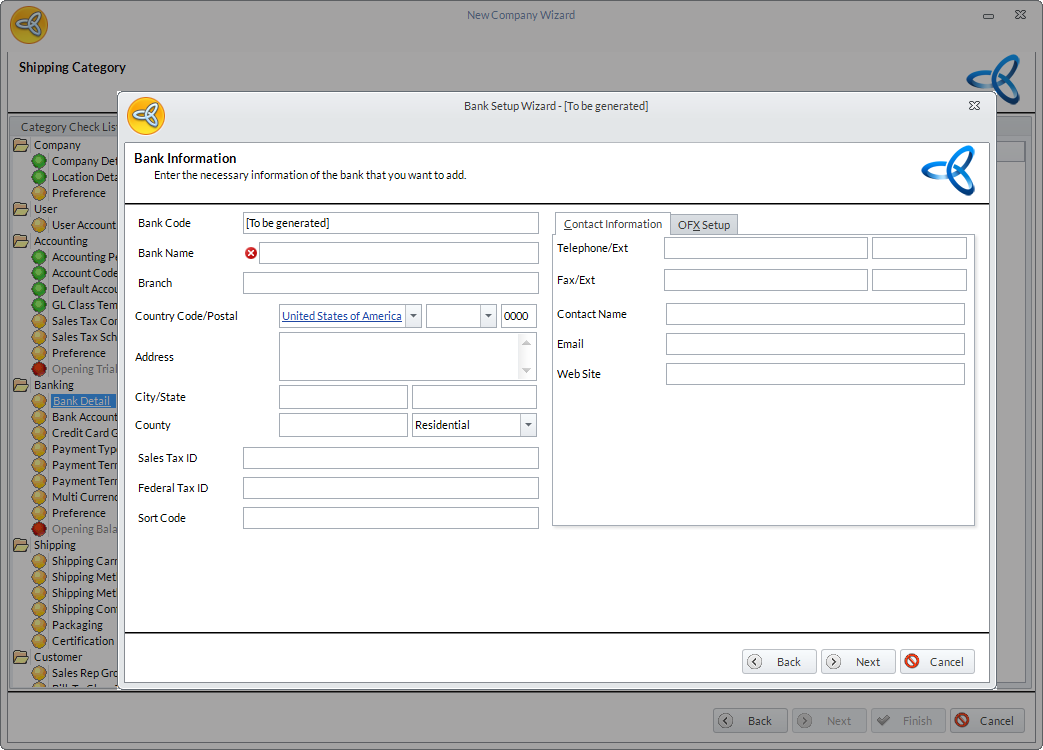Follow the United States of America link
This screenshot has width=1043, height=750.
341,316
